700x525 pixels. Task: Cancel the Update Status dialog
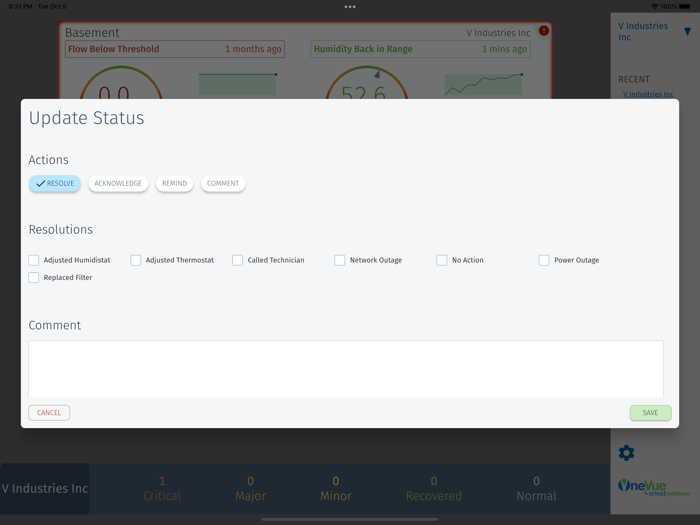49,413
